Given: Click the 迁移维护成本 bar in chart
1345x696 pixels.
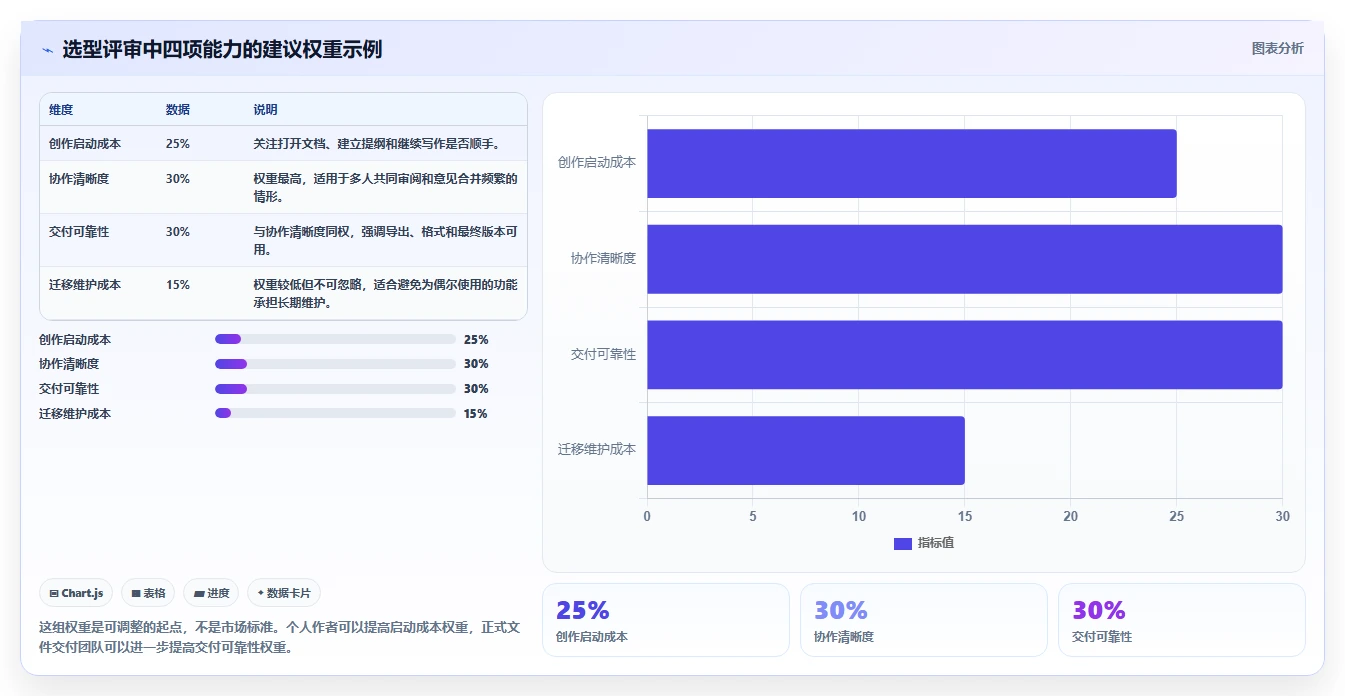Looking at the screenshot, I should click(806, 450).
